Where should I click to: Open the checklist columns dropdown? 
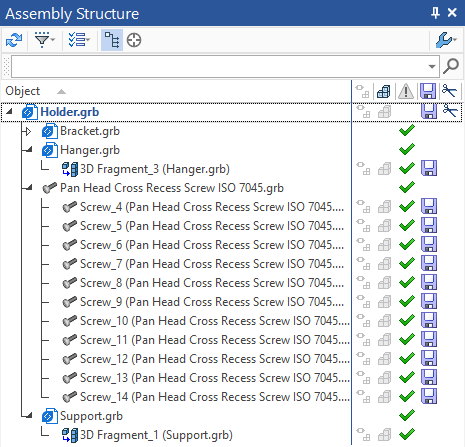79,40
